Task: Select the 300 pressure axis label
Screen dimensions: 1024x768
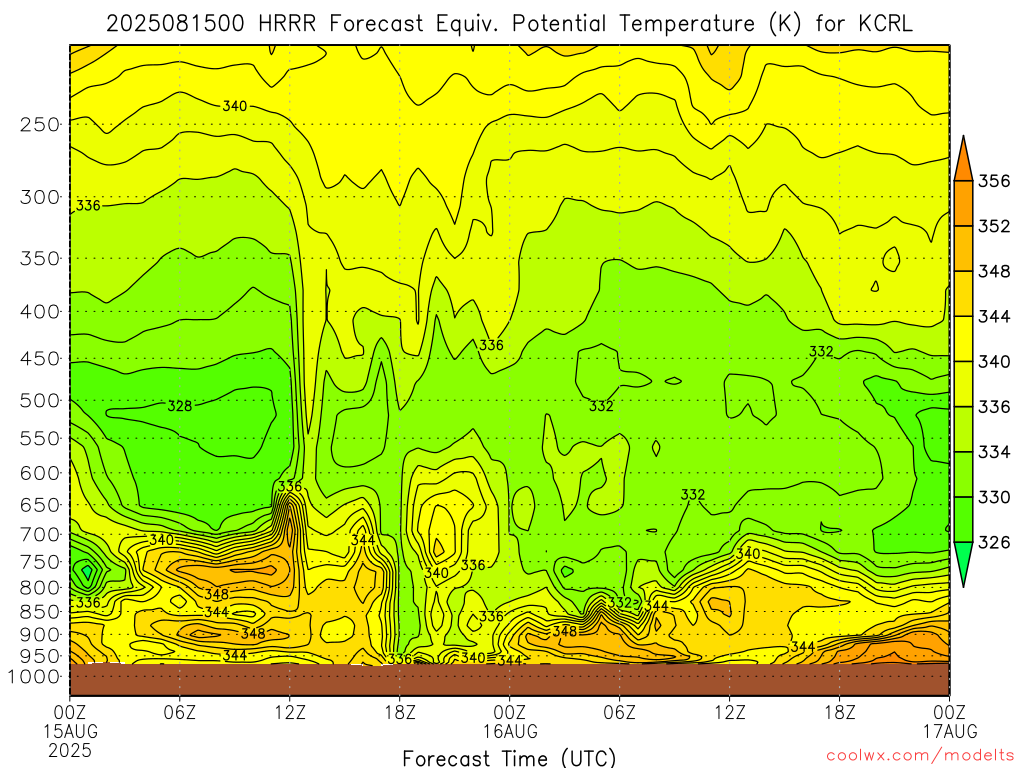Action: [x=40, y=197]
